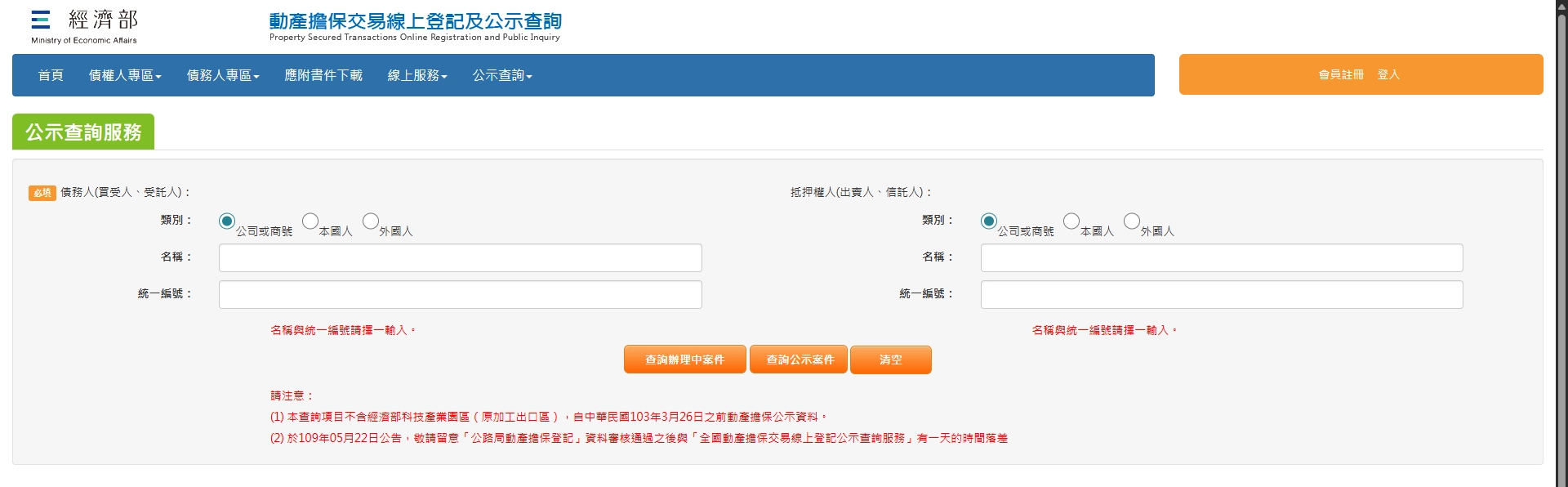Focus the mortgagee 統一編號 input field
The width and height of the screenshot is (1568, 487).
point(1221,294)
